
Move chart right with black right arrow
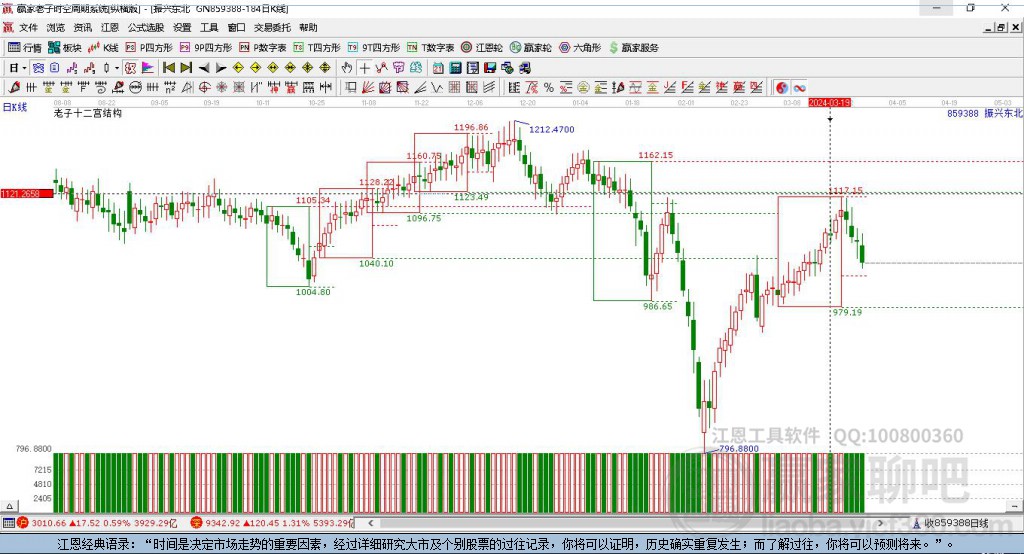(x=221, y=68)
